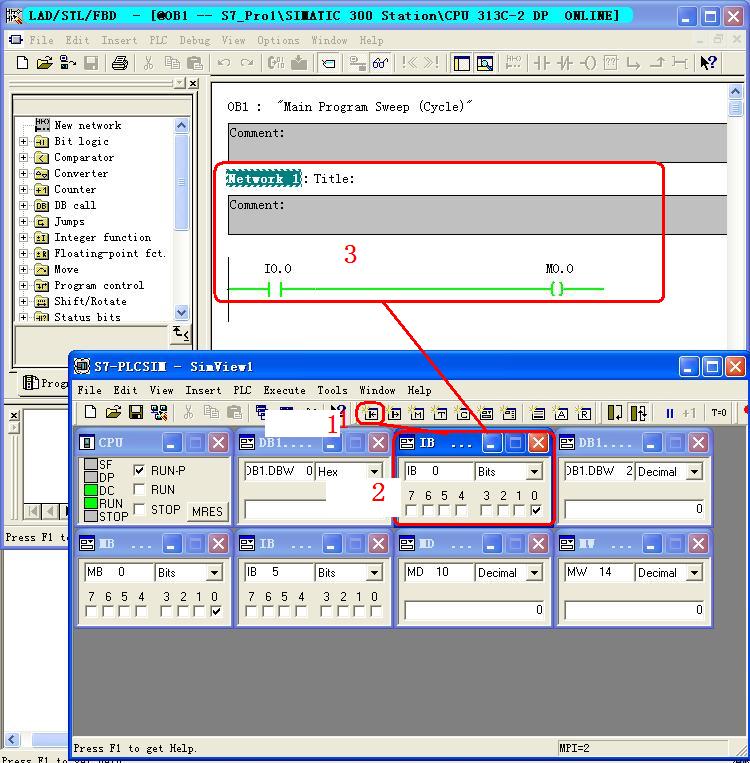750x763 pixels.
Task: Open the Debug menu in LAD editor
Action: click(x=195, y=41)
